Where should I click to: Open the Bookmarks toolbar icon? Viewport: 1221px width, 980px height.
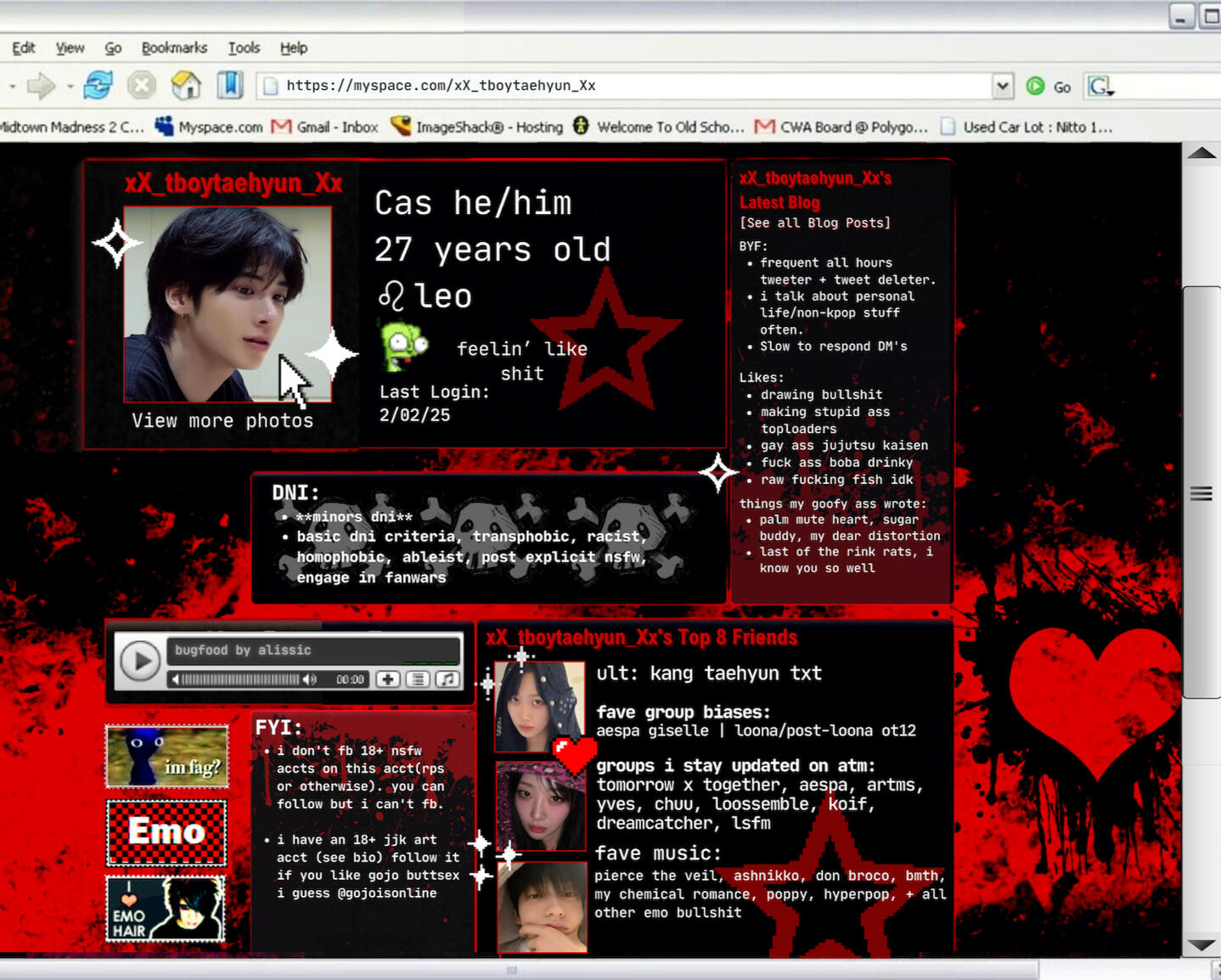coord(229,86)
